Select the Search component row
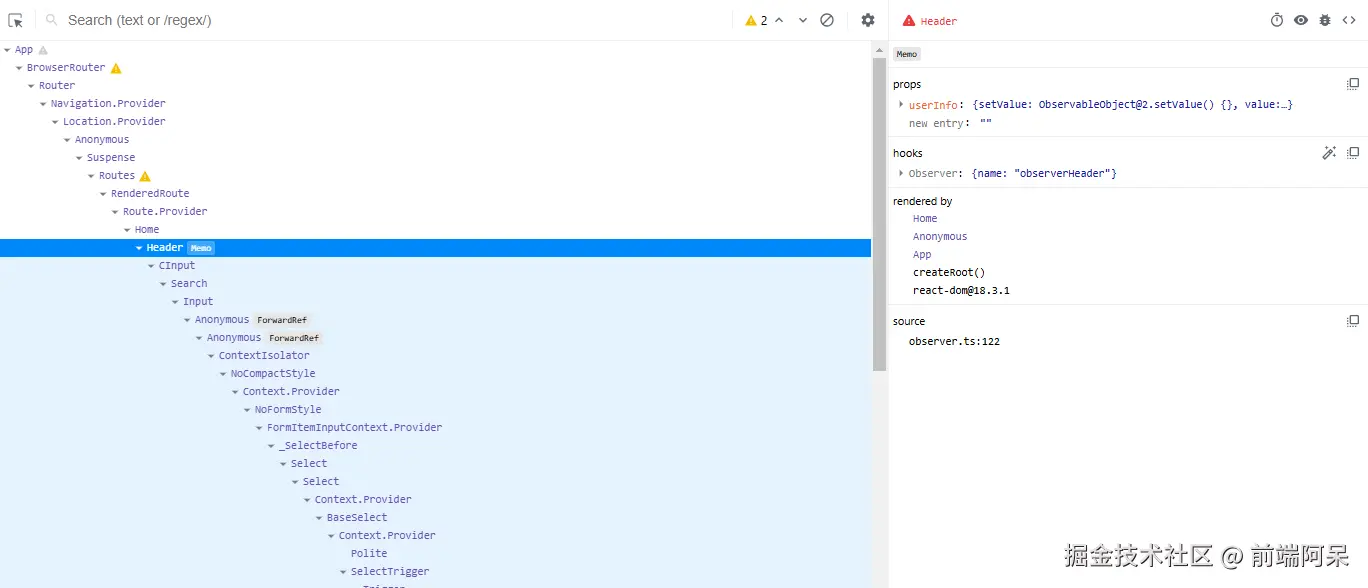This screenshot has width=1368, height=588. (x=435, y=284)
